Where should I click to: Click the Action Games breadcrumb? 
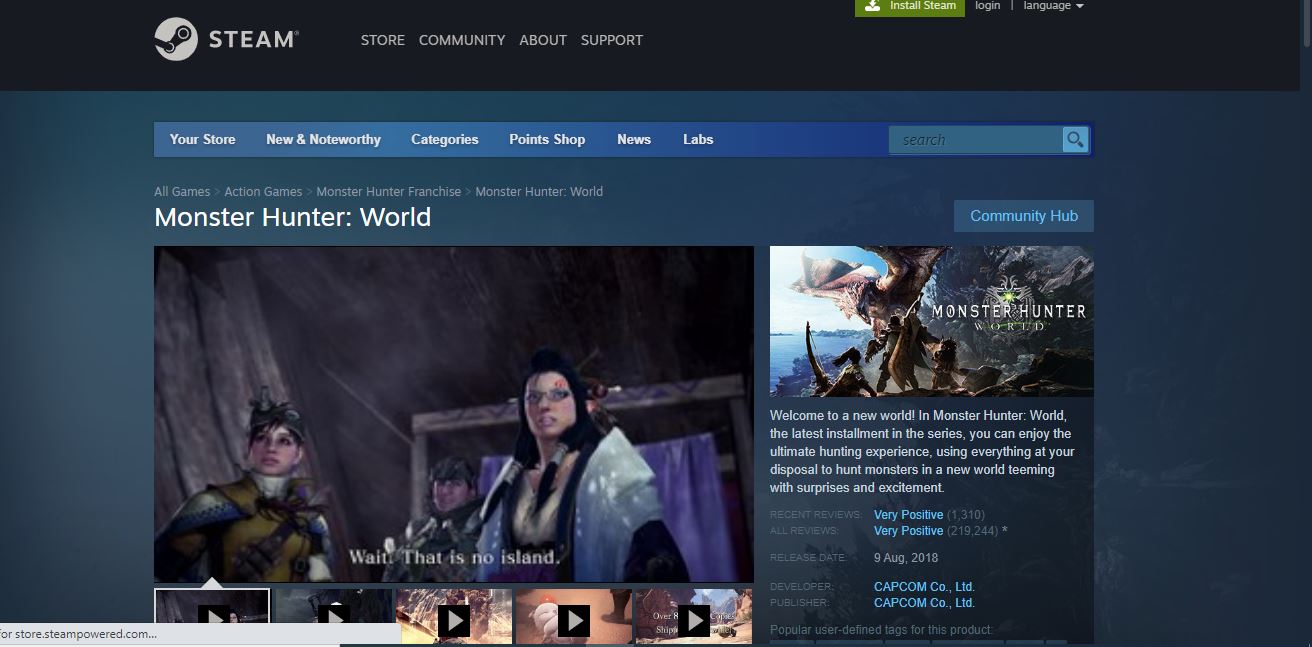coord(263,191)
